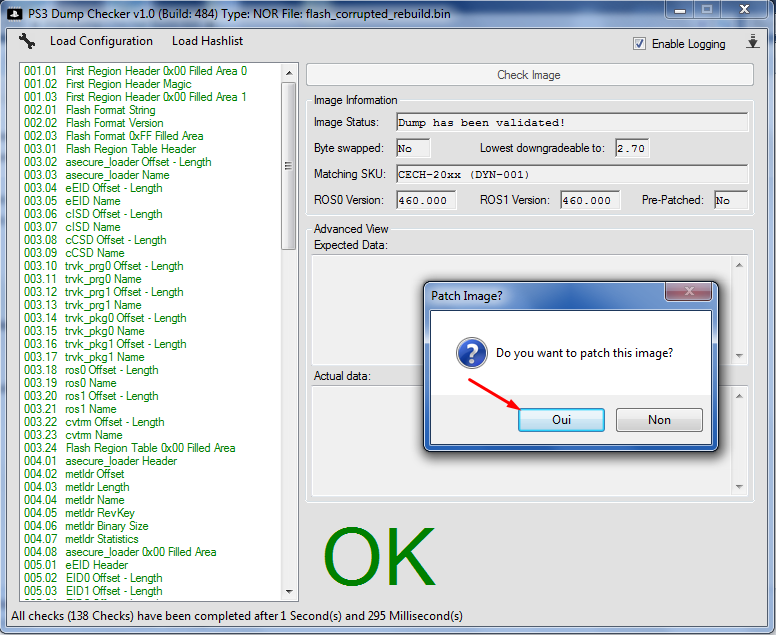Click the Check Image button
The height and width of the screenshot is (635, 776).
coord(530,75)
